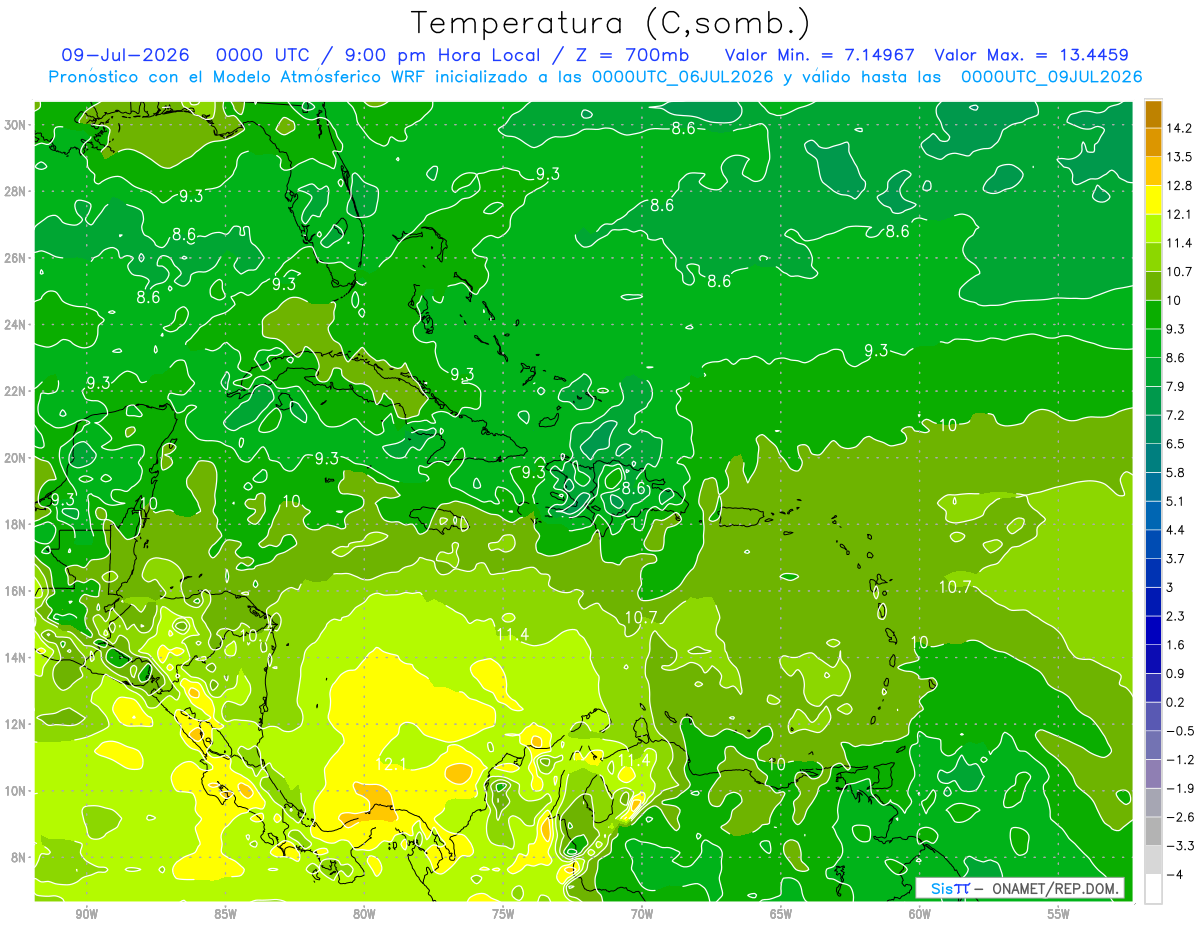Click the '65W' longitude axis label

tap(781, 914)
